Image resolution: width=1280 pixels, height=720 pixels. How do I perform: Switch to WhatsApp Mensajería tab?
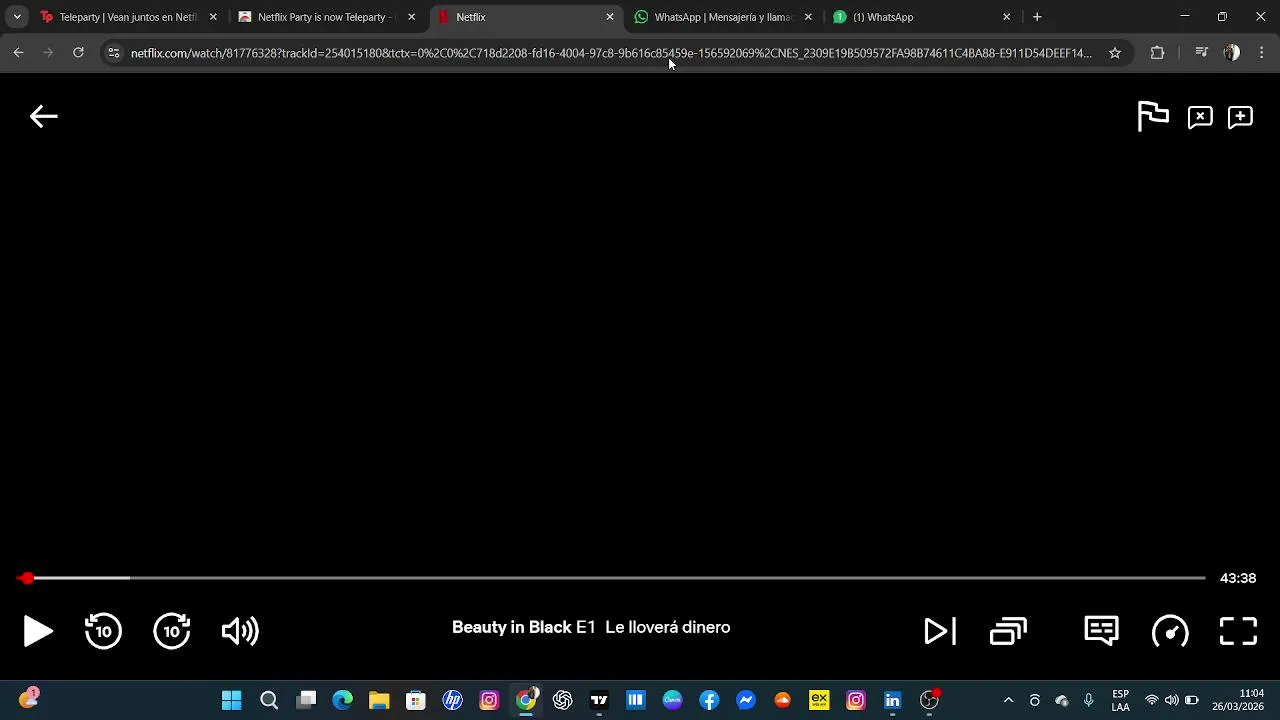pyautogui.click(x=723, y=17)
